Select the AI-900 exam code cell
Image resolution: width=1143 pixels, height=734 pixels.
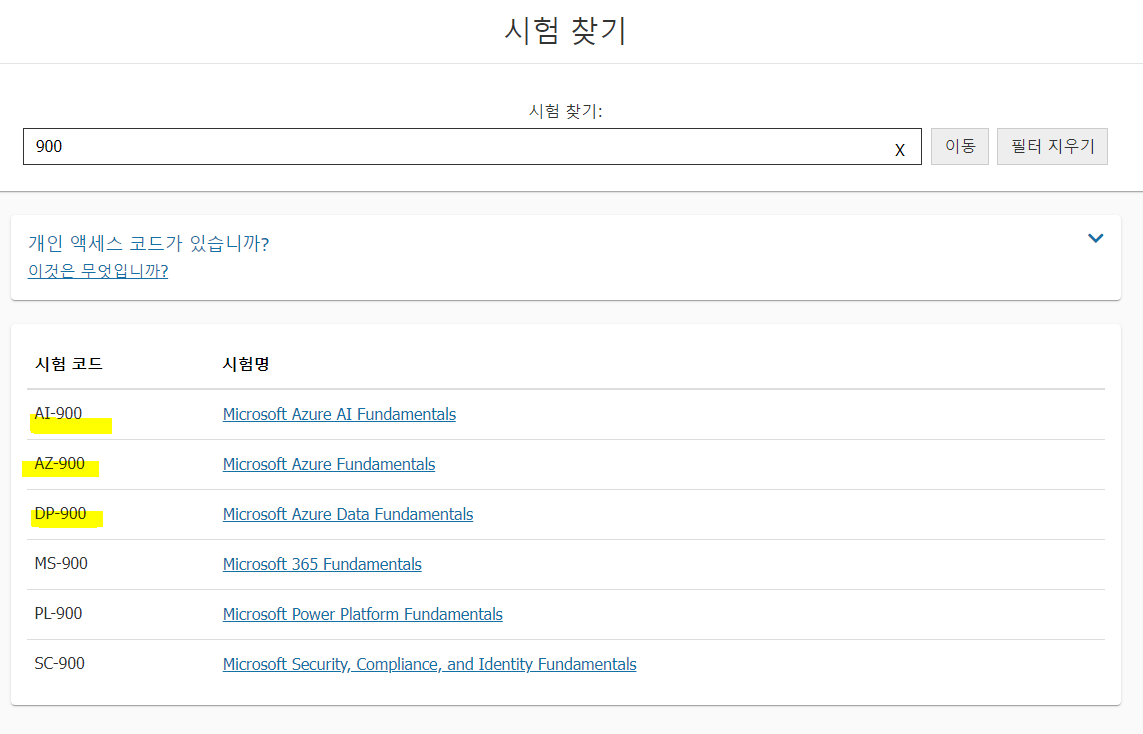tap(58, 413)
